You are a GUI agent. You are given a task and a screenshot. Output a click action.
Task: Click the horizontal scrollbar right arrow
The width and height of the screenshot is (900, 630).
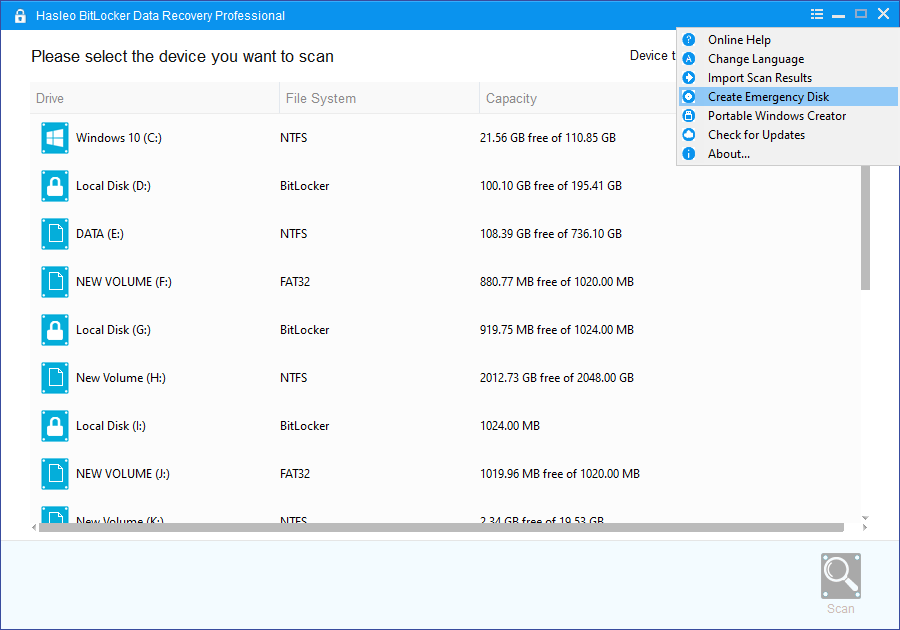[x=865, y=527]
